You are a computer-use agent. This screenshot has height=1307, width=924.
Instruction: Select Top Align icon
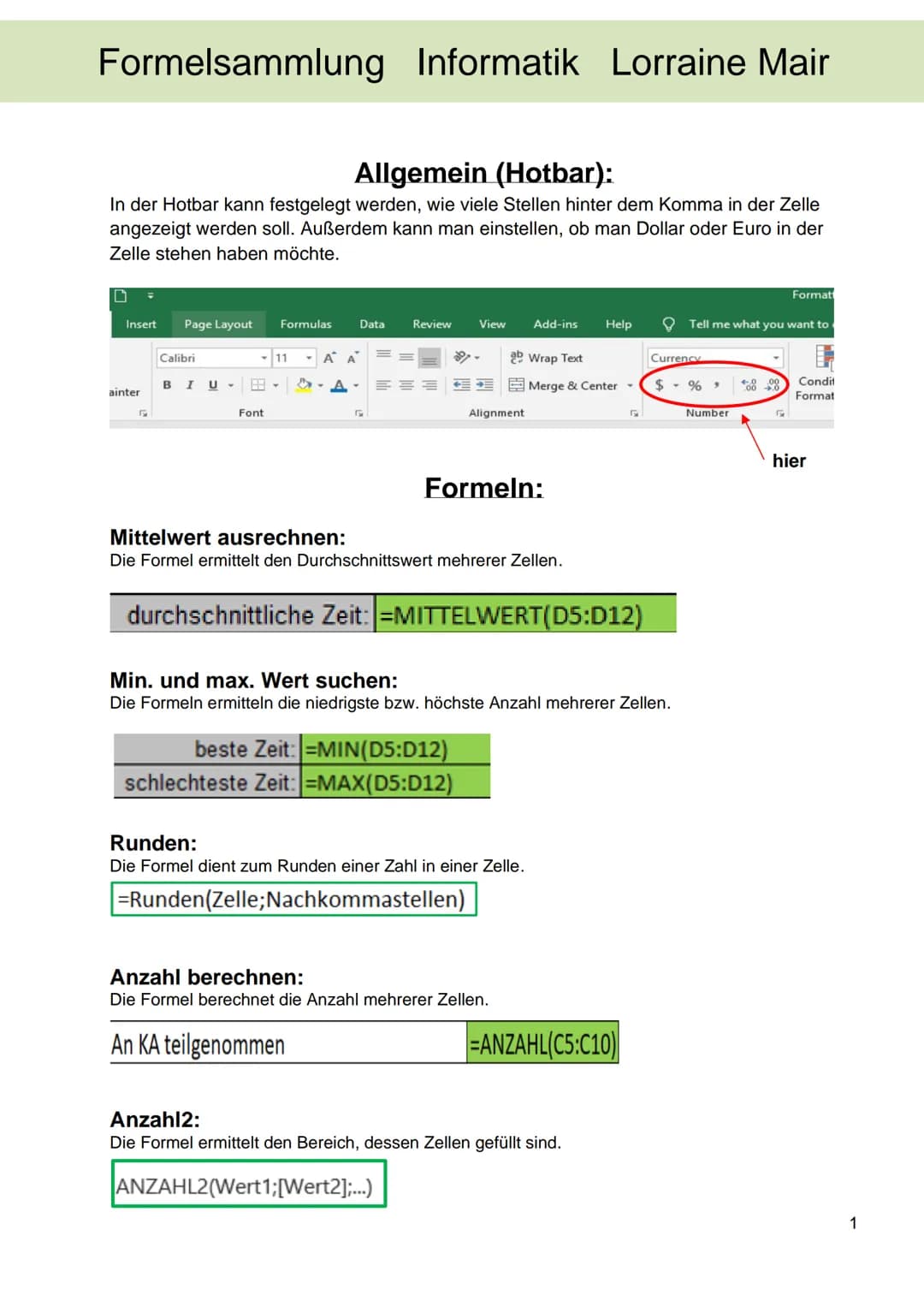point(384,354)
